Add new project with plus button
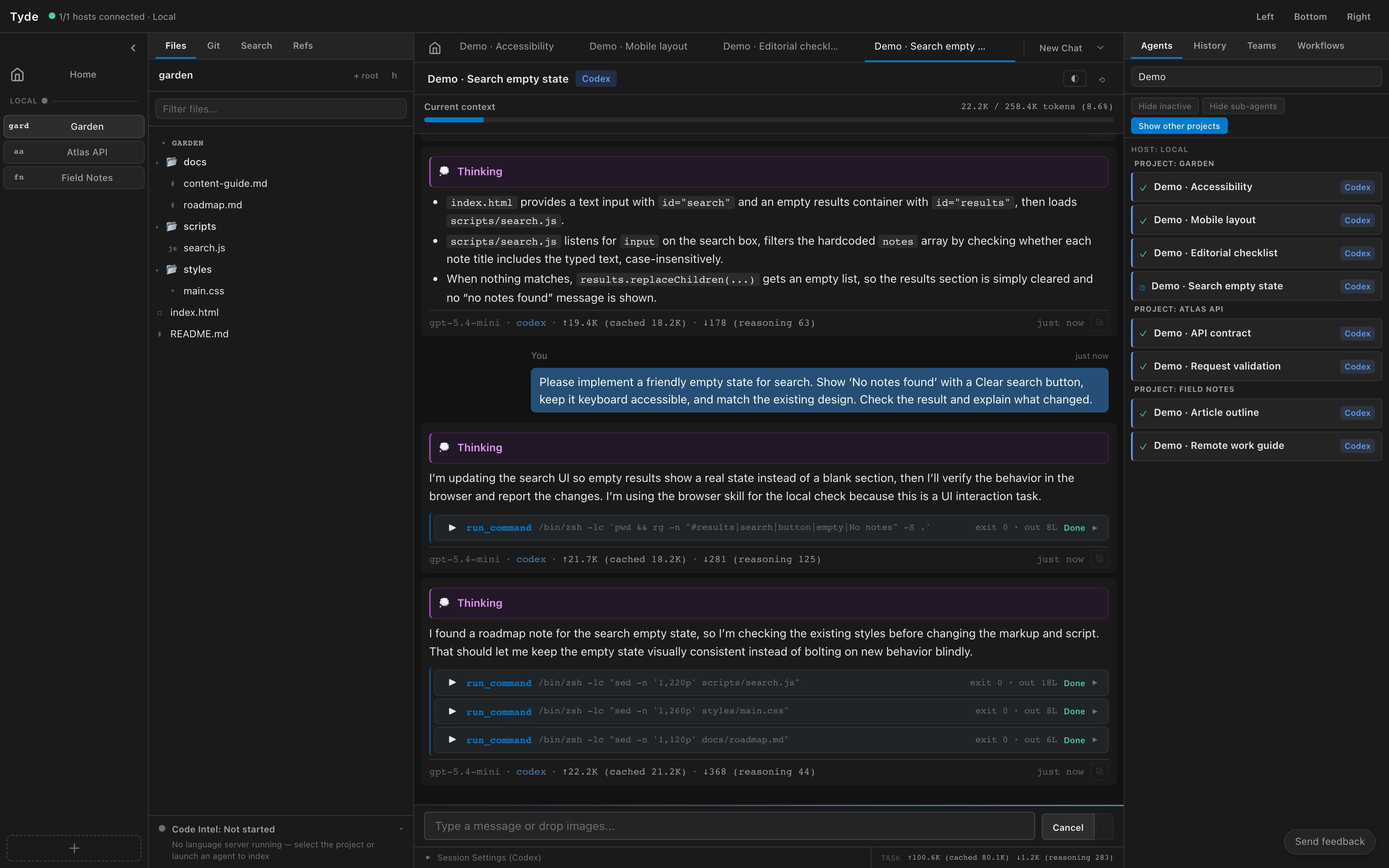The width and height of the screenshot is (1389, 868). [x=74, y=848]
